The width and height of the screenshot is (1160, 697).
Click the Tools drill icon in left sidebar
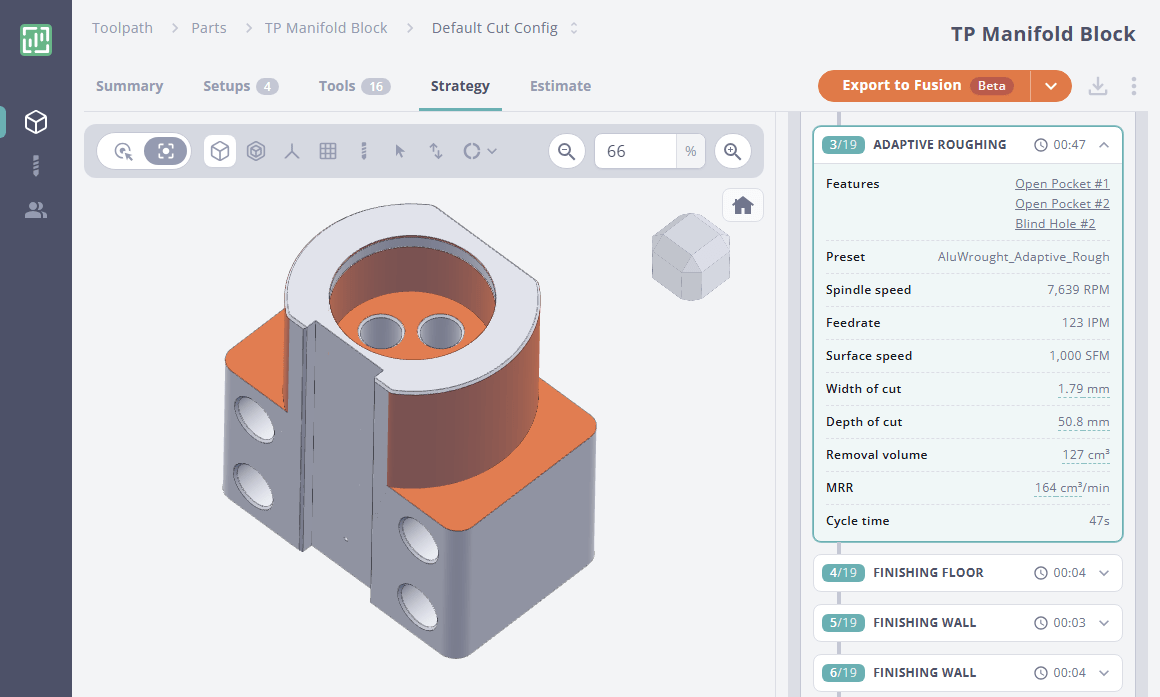coord(35,165)
